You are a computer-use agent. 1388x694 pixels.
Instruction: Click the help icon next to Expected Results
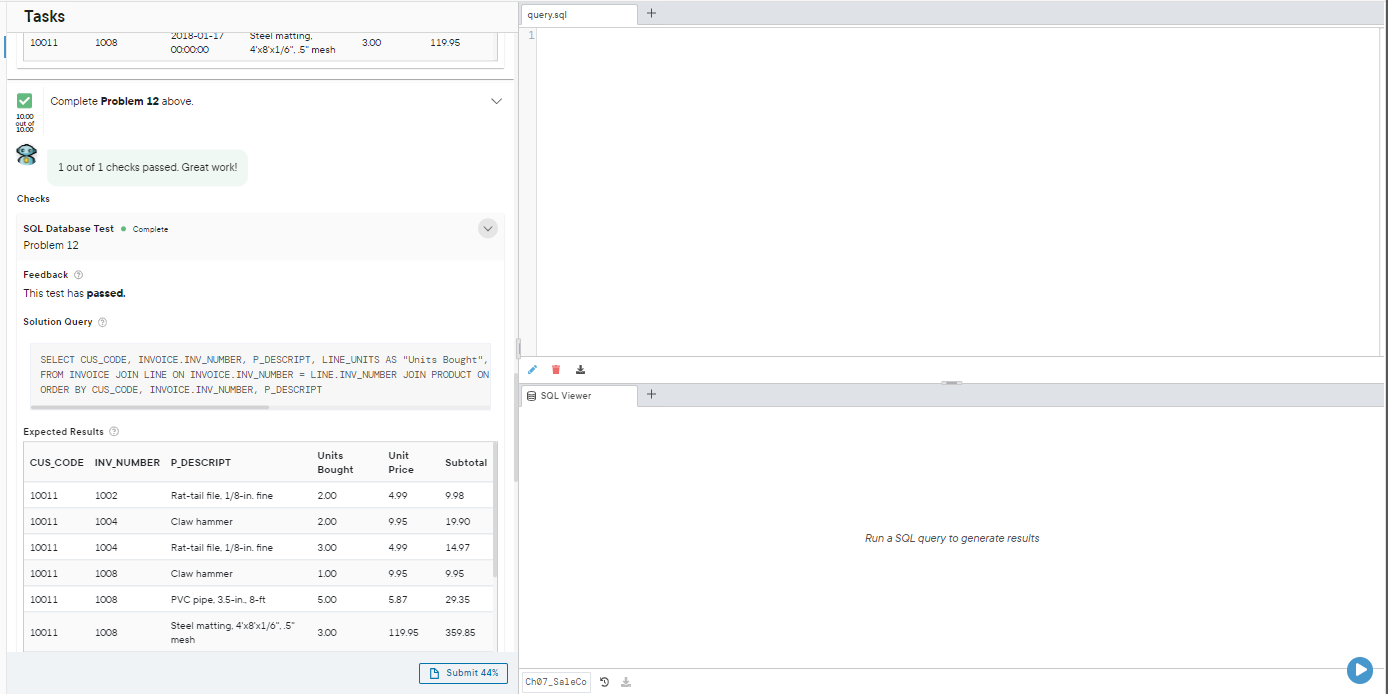coord(114,432)
